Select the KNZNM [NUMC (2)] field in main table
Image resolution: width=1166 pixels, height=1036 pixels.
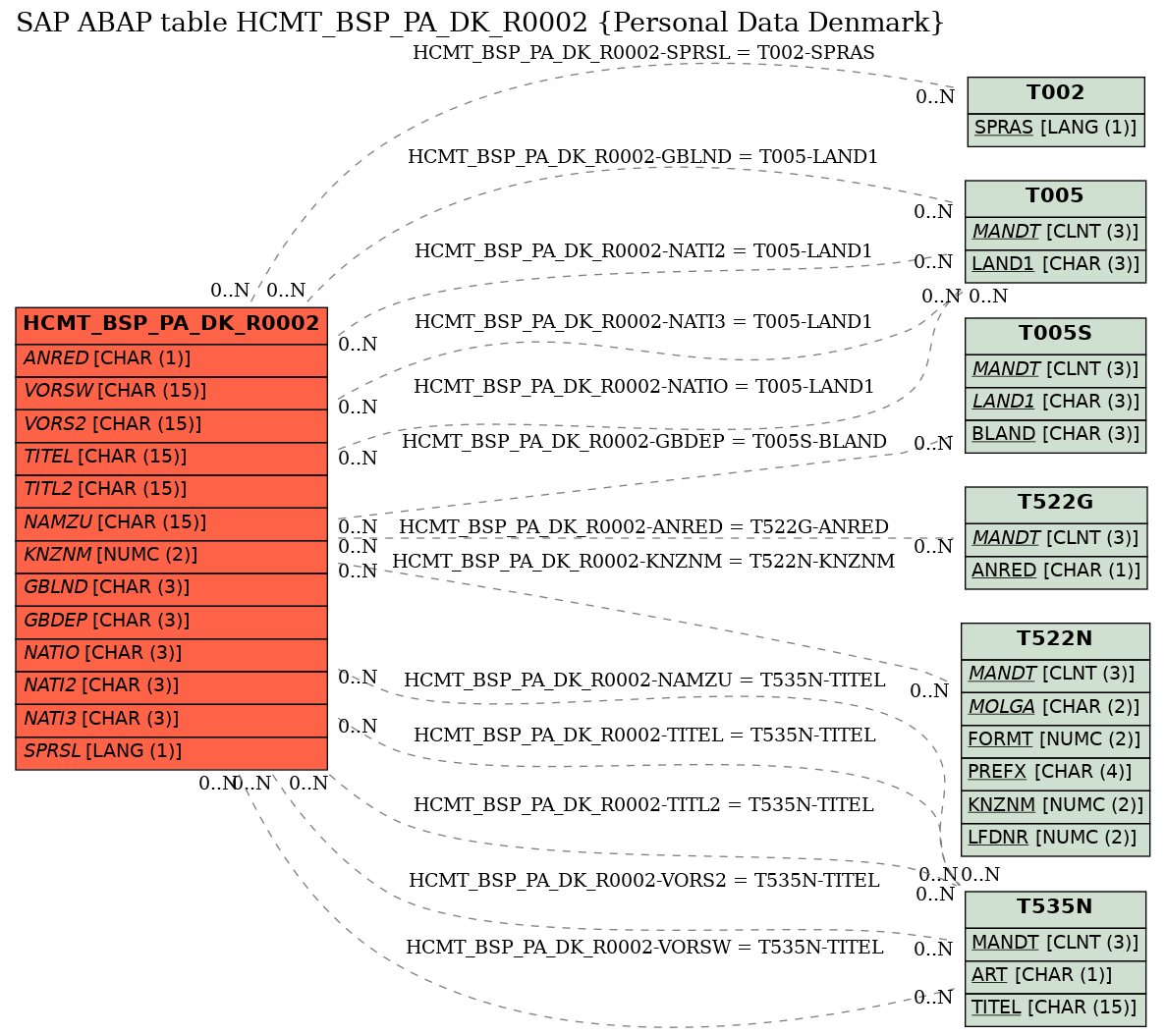coord(171,556)
